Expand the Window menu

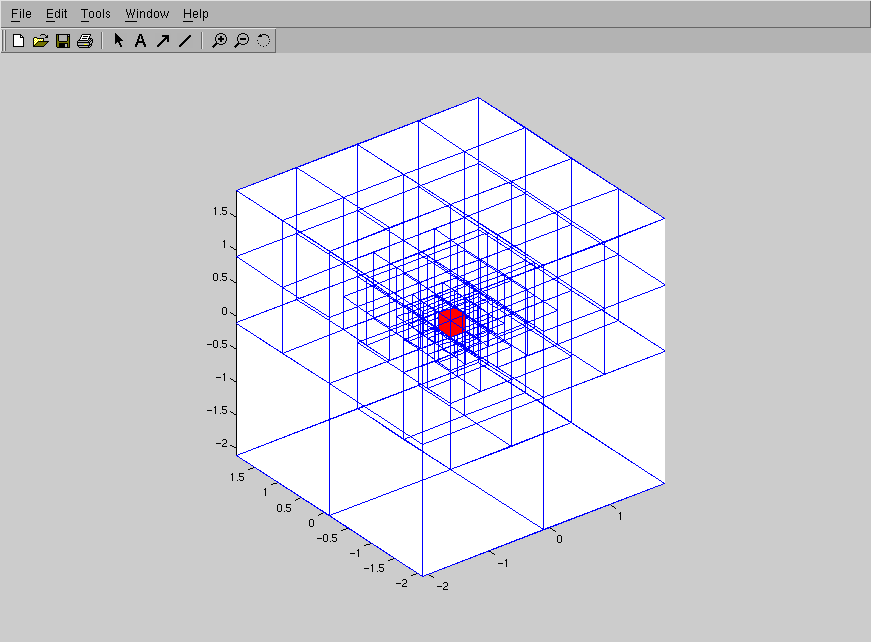tap(147, 14)
